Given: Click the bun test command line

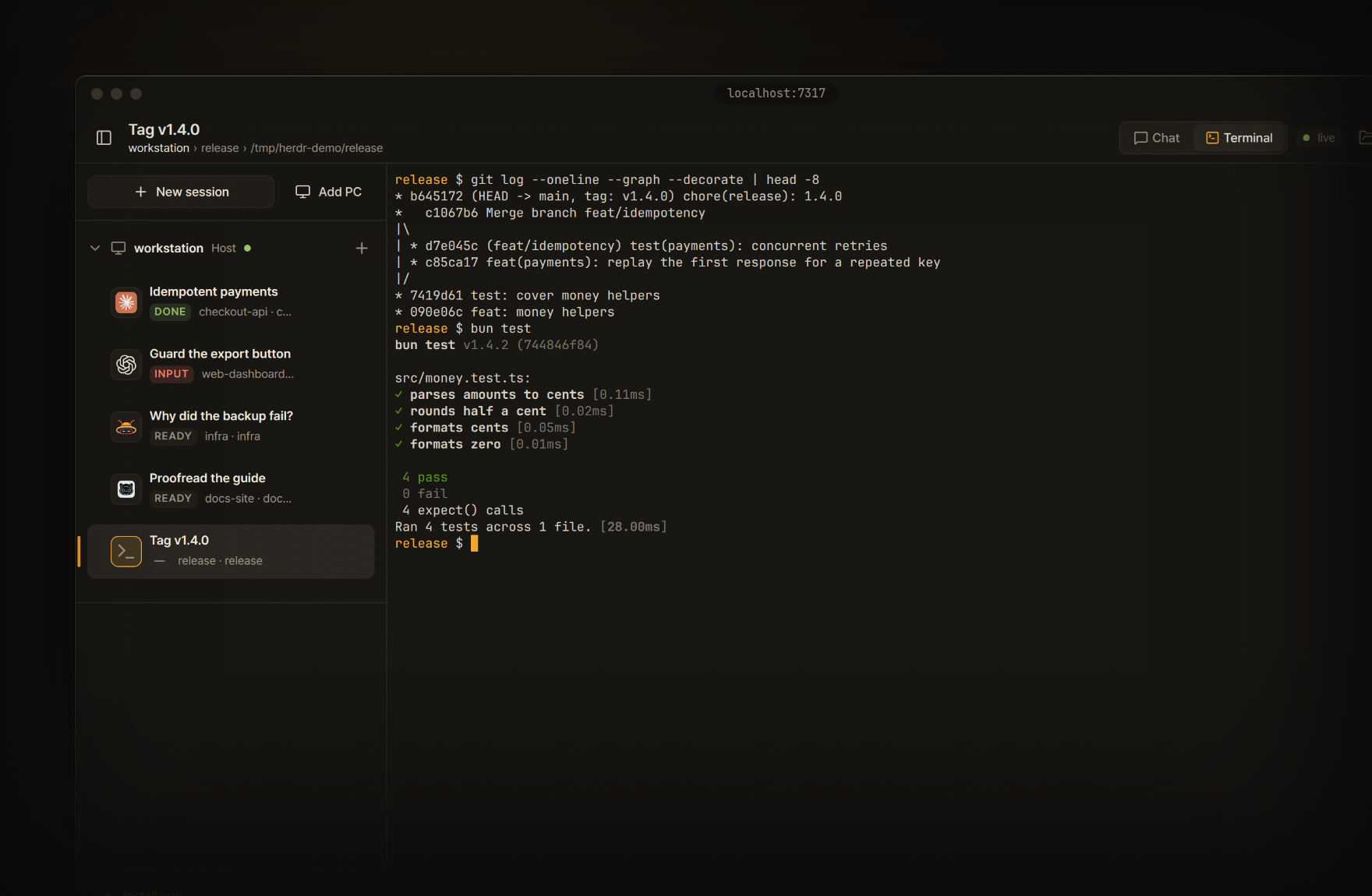Looking at the screenshot, I should (x=463, y=329).
